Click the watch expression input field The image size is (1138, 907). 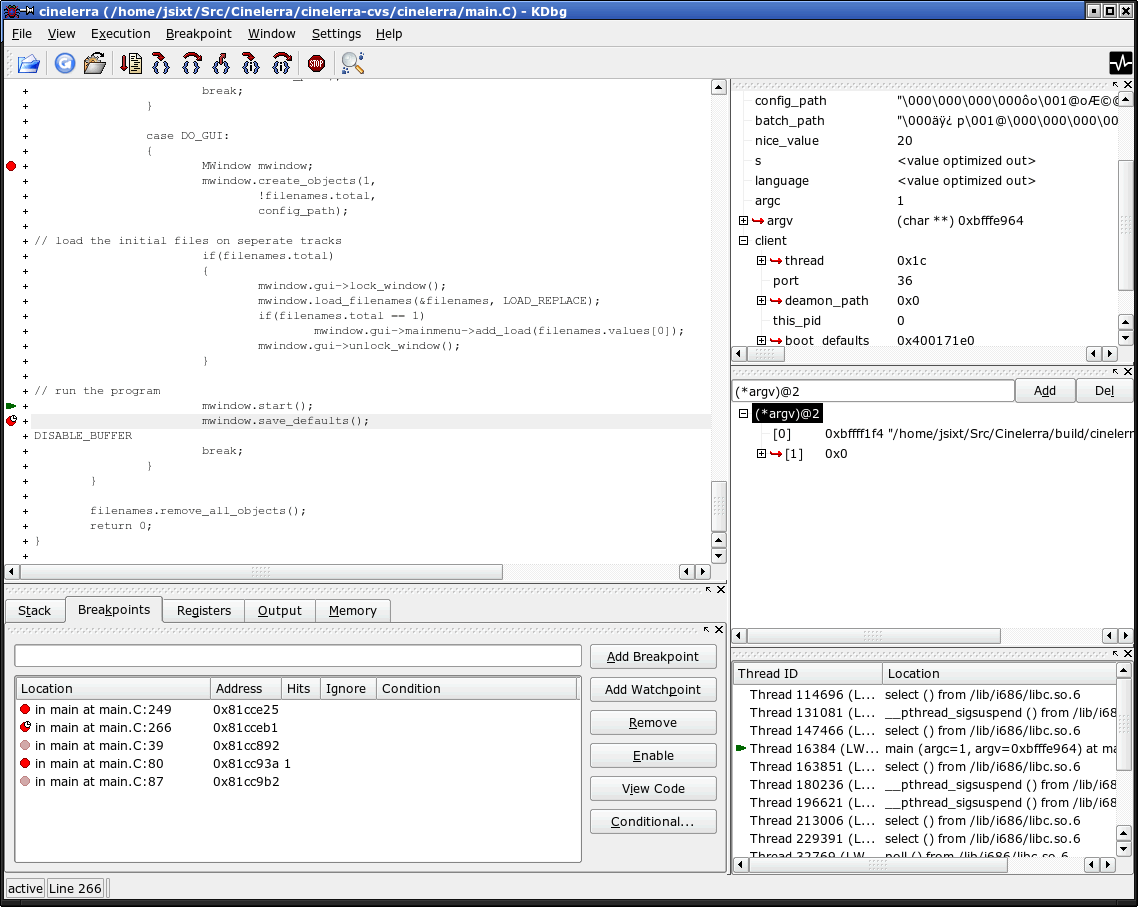(873, 391)
